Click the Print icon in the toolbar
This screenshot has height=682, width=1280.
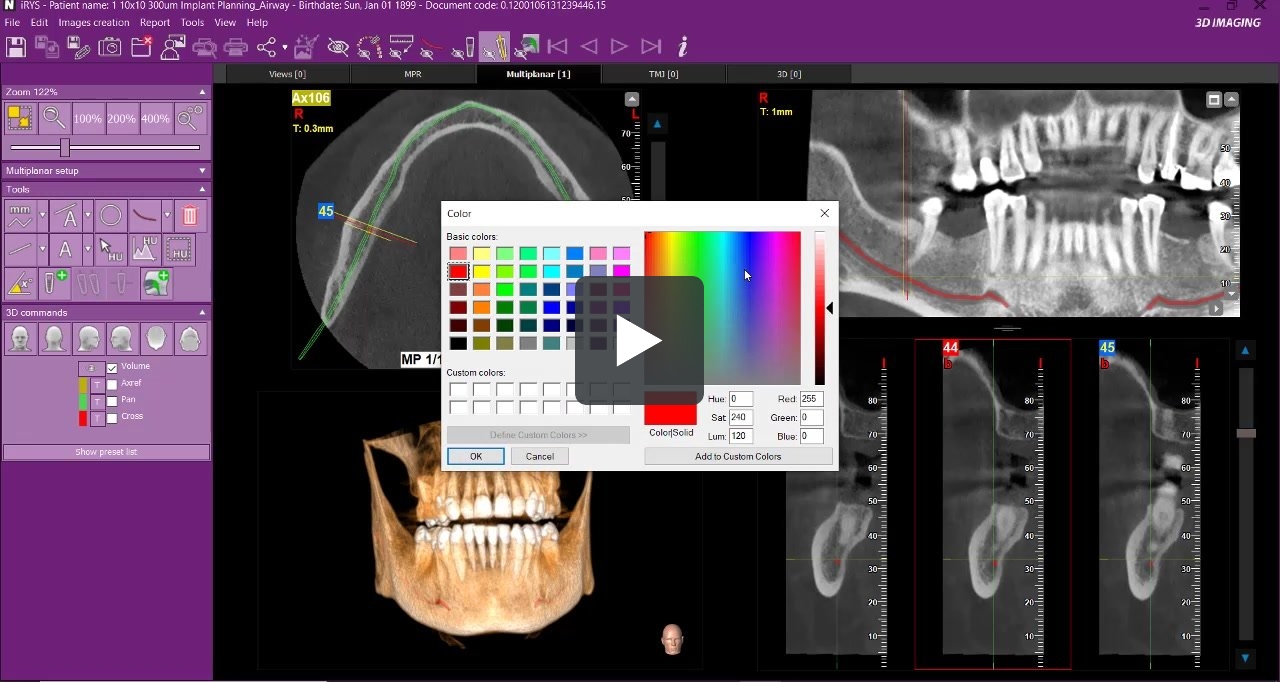pyautogui.click(x=236, y=46)
